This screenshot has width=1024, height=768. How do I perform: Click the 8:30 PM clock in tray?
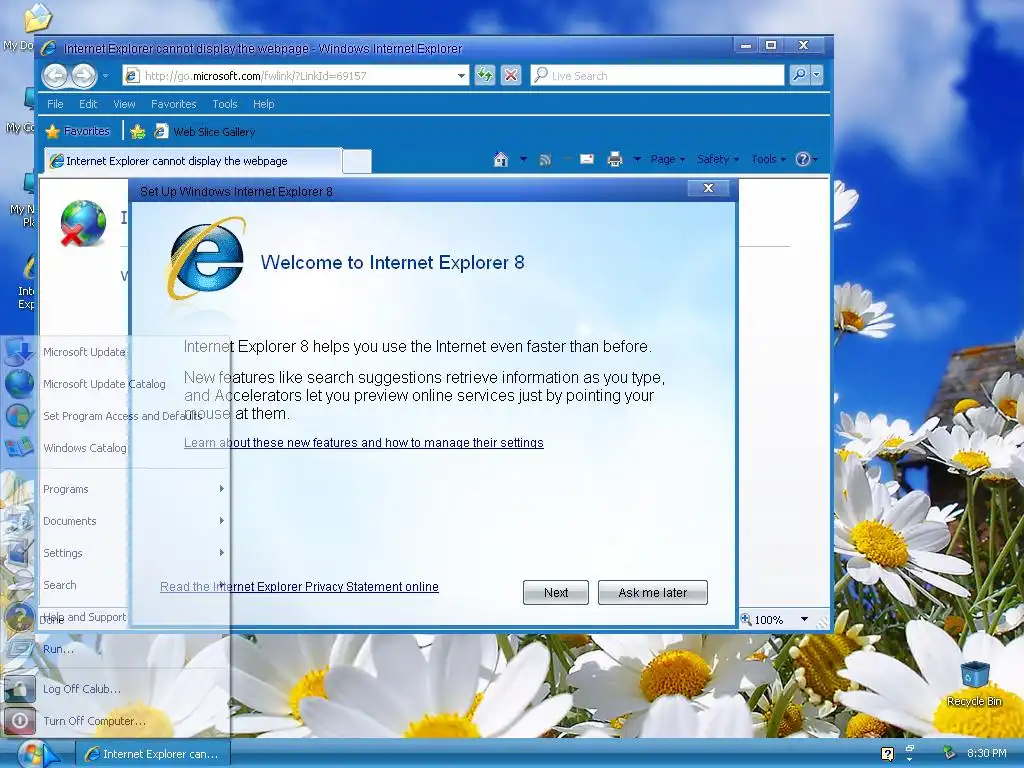point(986,753)
